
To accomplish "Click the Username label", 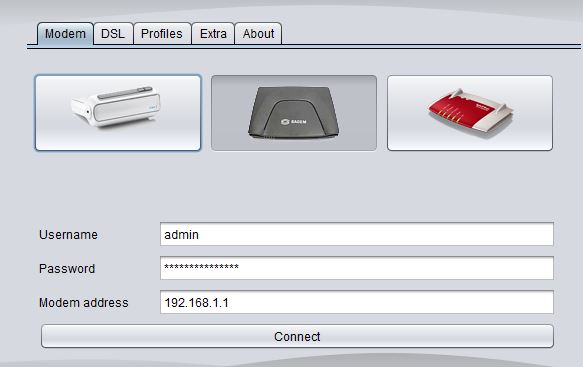I will click(68, 235).
